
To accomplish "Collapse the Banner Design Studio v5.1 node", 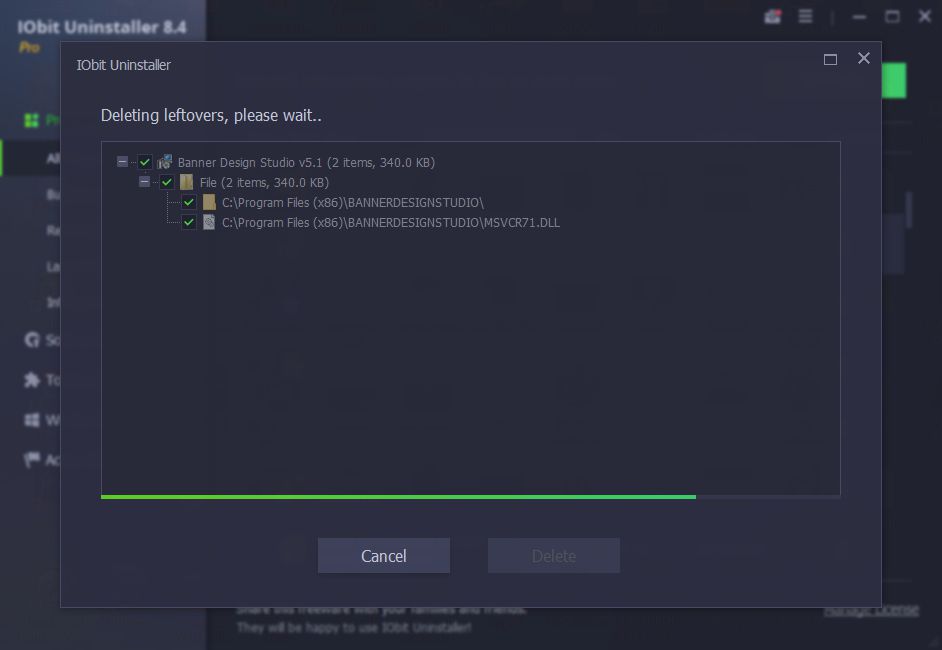I will click(x=122, y=162).
